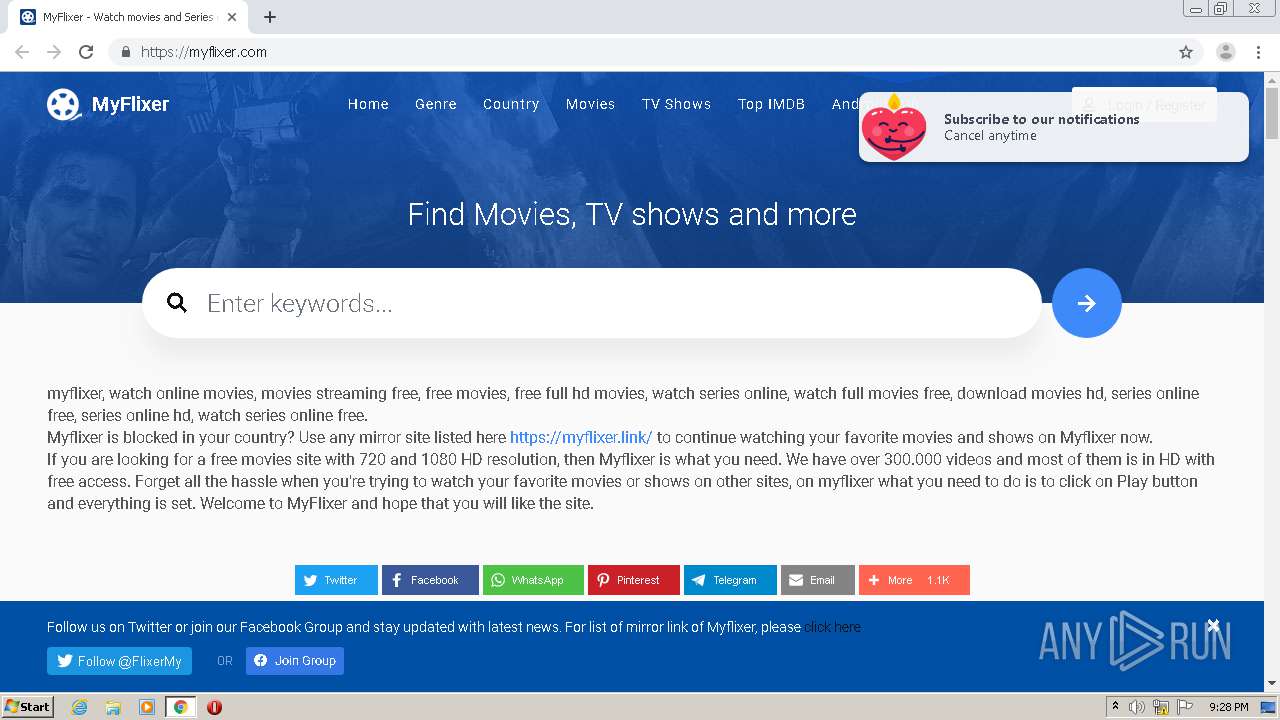Image resolution: width=1280 pixels, height=720 pixels.
Task: Share via WhatsApp button
Action: point(533,580)
